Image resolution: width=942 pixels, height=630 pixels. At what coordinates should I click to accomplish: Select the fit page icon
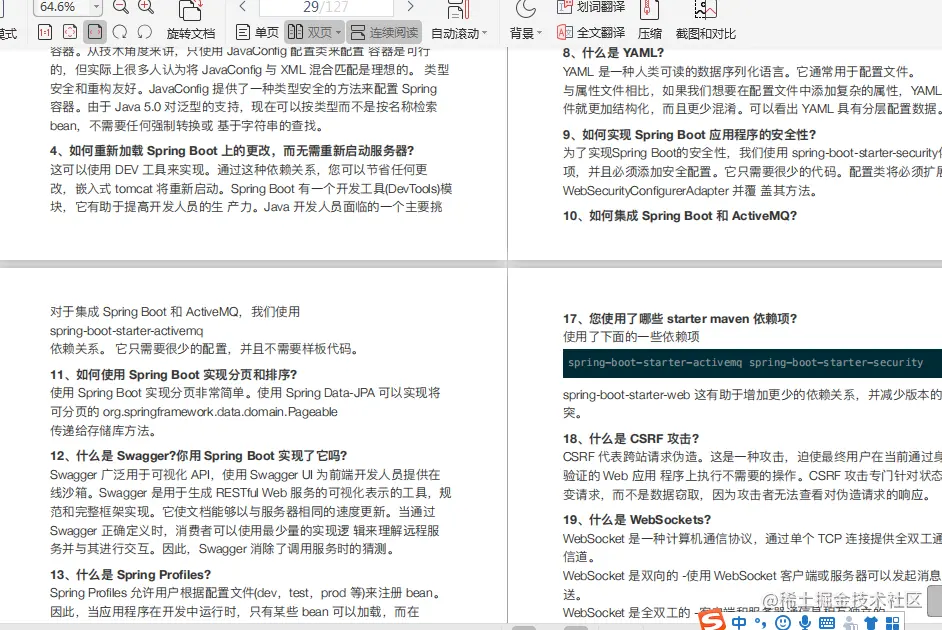click(70, 32)
